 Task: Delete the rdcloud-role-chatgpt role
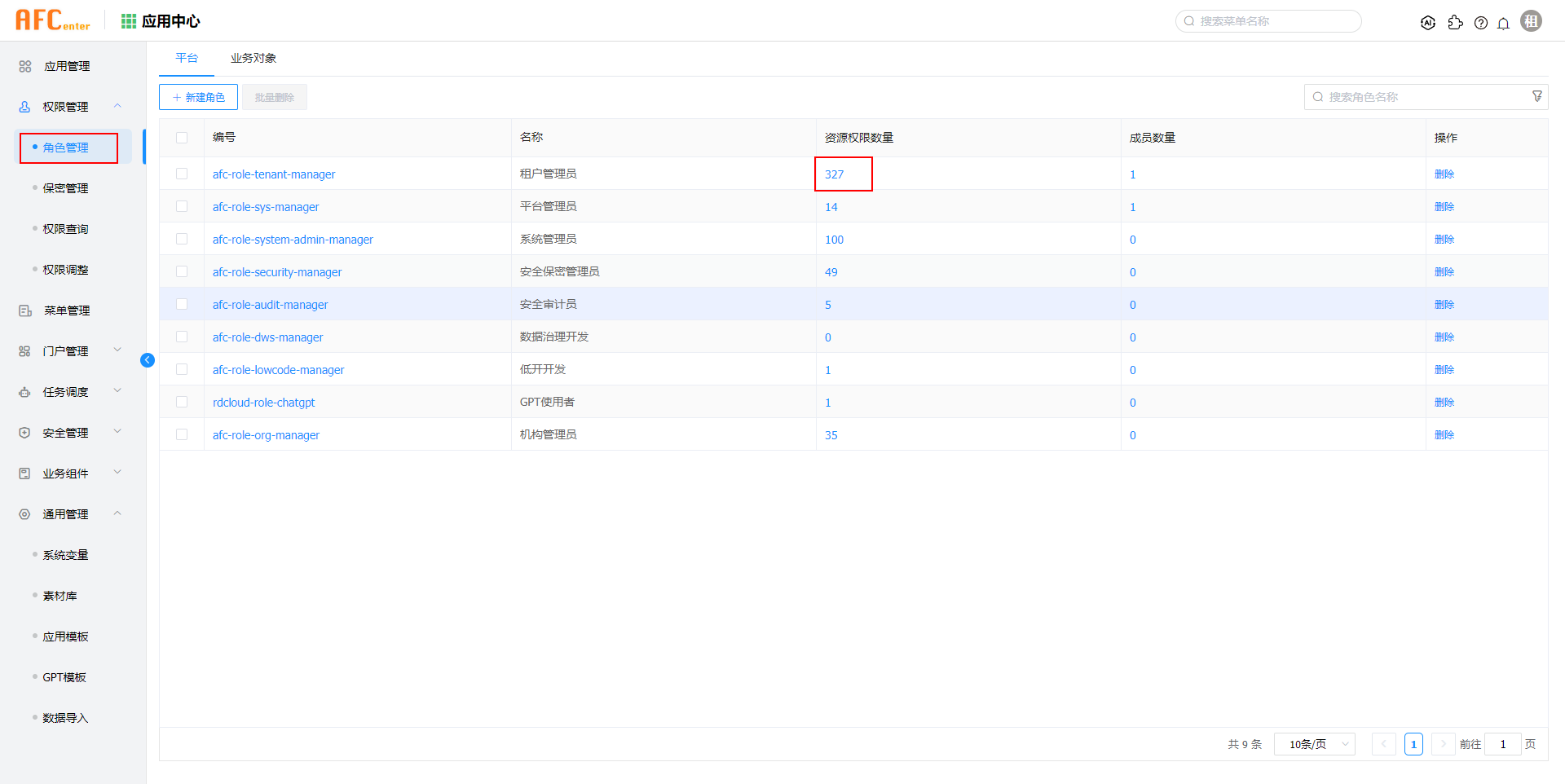tap(1444, 402)
